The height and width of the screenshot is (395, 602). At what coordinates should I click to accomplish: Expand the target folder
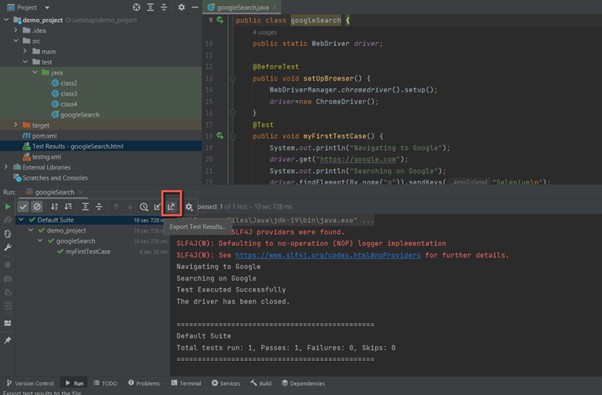[x=16, y=125]
